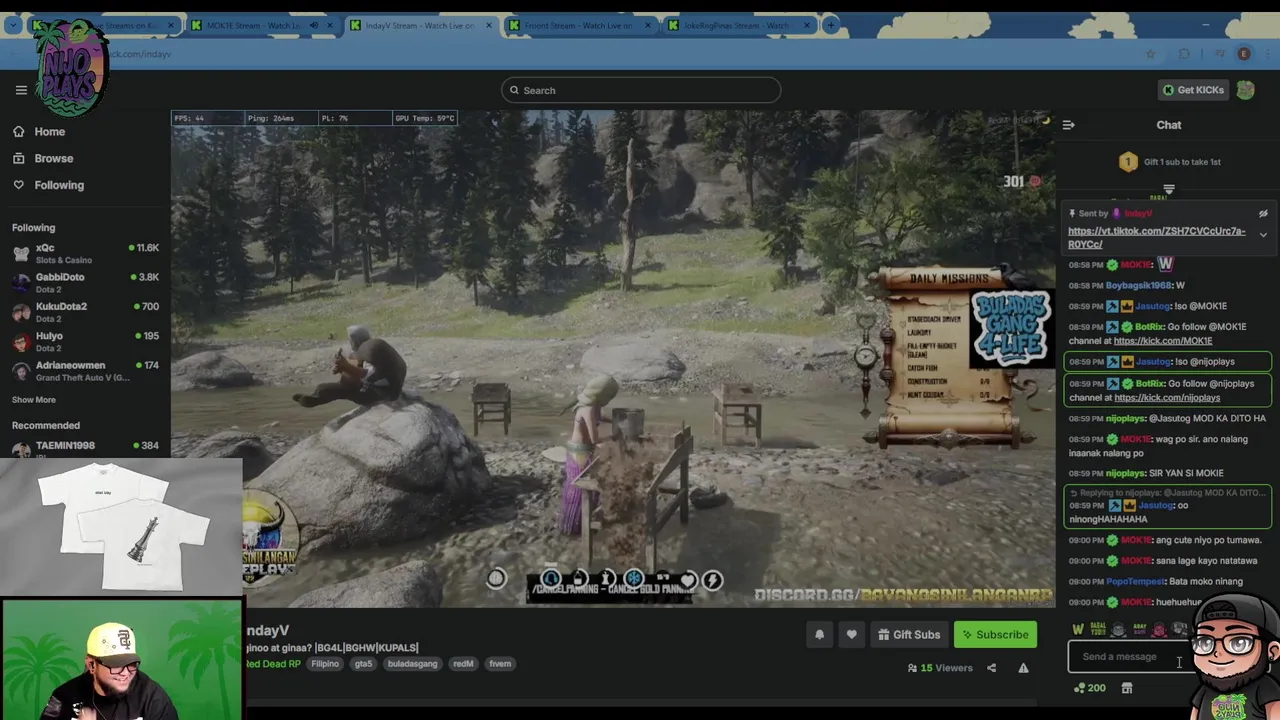Screen dimensions: 1280x720
Task: Hide the pinned message
Action: (1263, 214)
